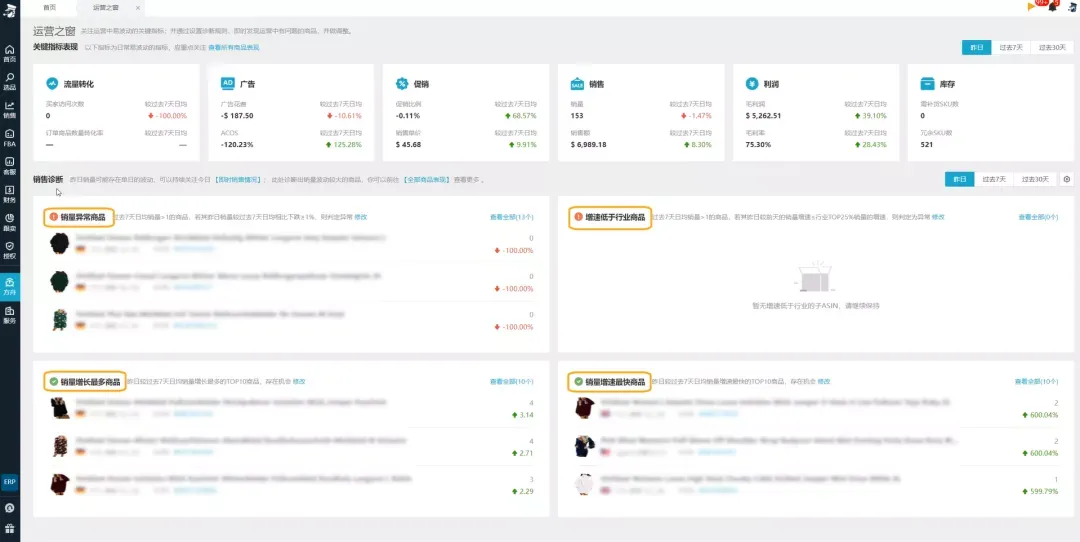Open the 全部商品表现 link
This screenshot has height=542, width=1080.
click(x=426, y=180)
